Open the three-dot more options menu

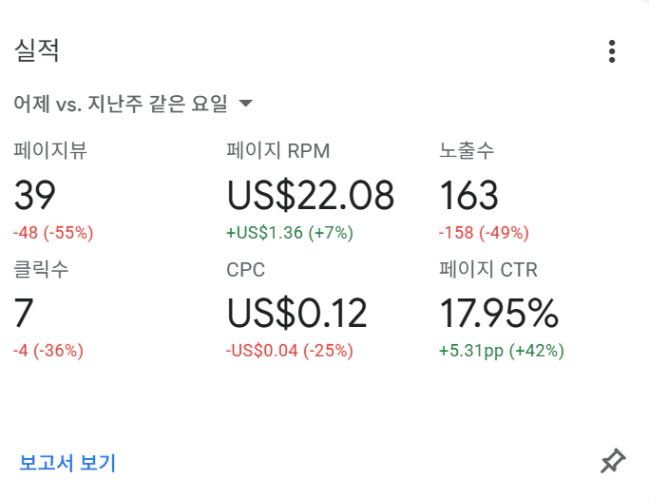[612, 52]
